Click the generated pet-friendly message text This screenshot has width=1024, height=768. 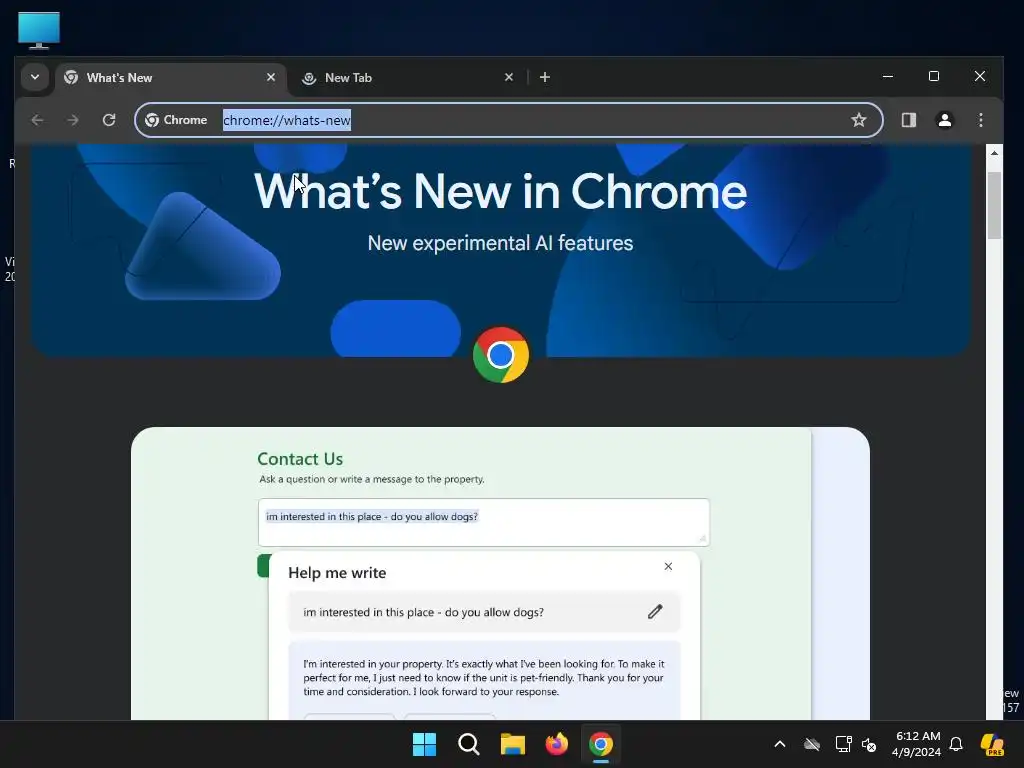pos(484,678)
